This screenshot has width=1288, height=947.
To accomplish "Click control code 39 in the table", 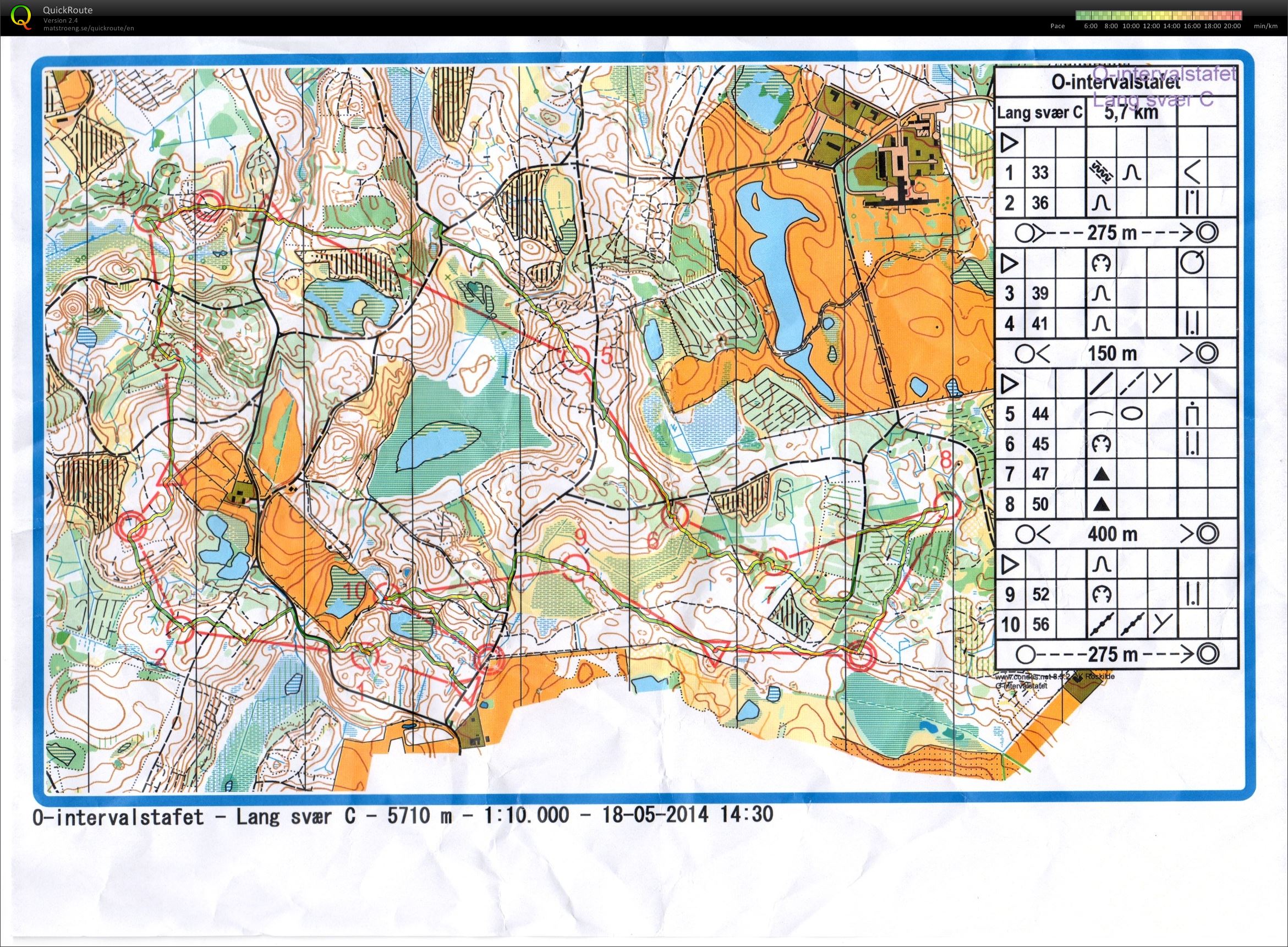I will tap(1040, 293).
